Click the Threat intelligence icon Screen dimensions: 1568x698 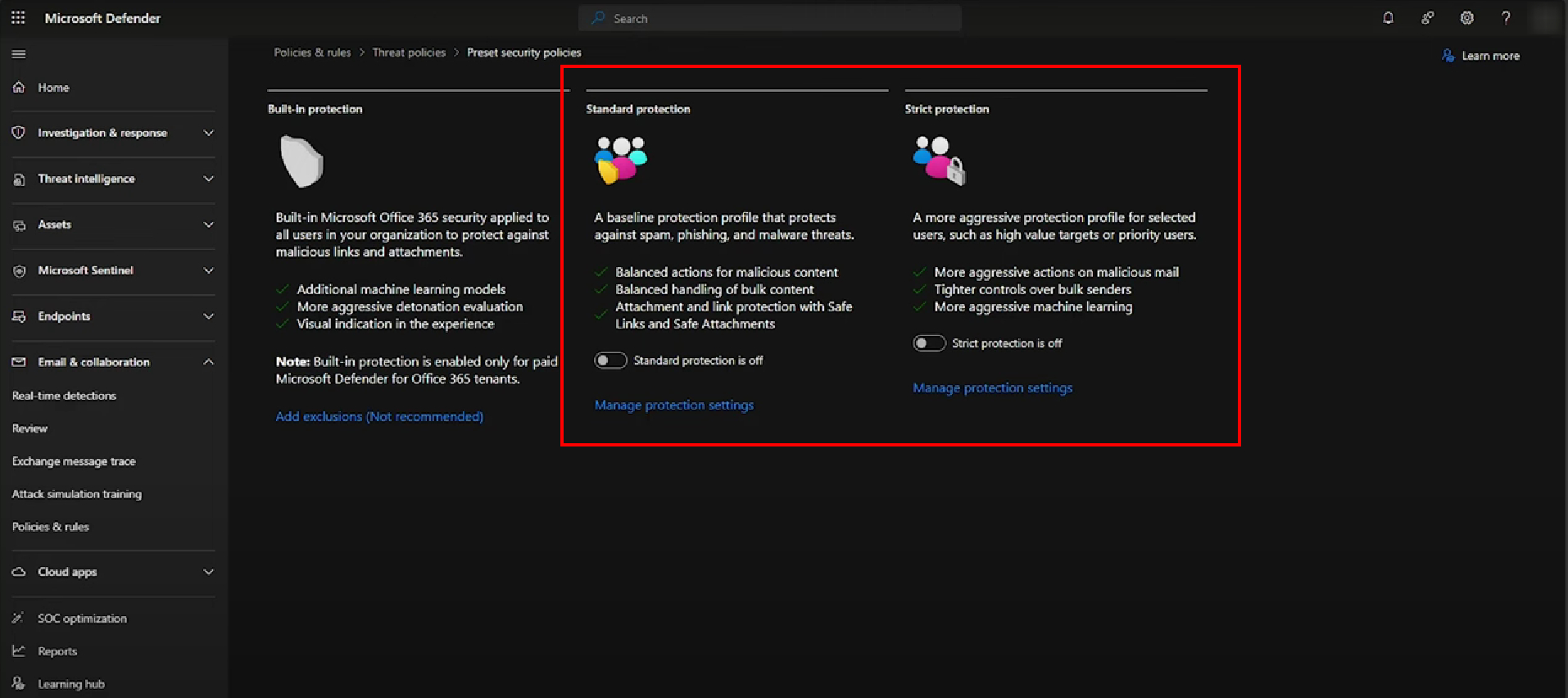click(19, 179)
